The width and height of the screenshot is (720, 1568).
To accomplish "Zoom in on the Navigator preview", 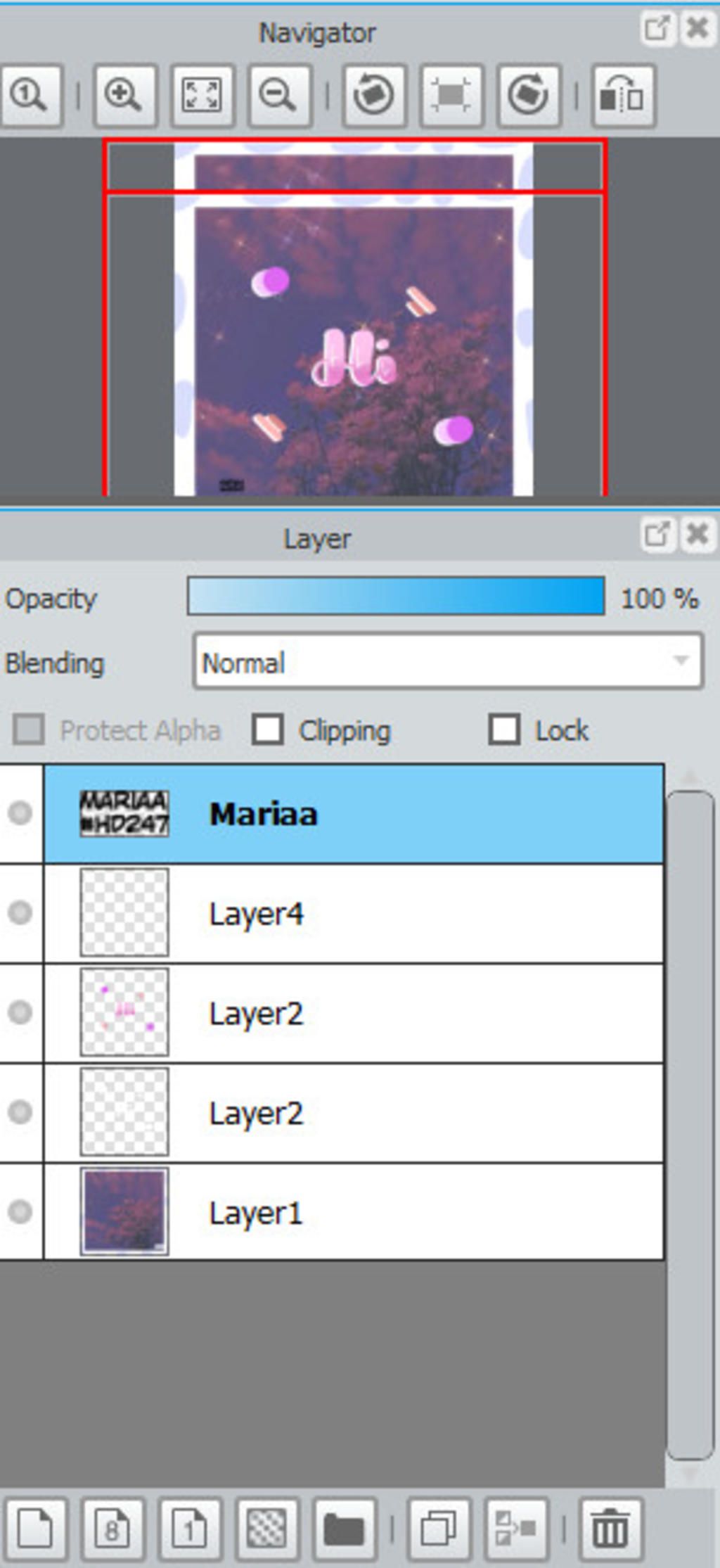I will pos(124,95).
